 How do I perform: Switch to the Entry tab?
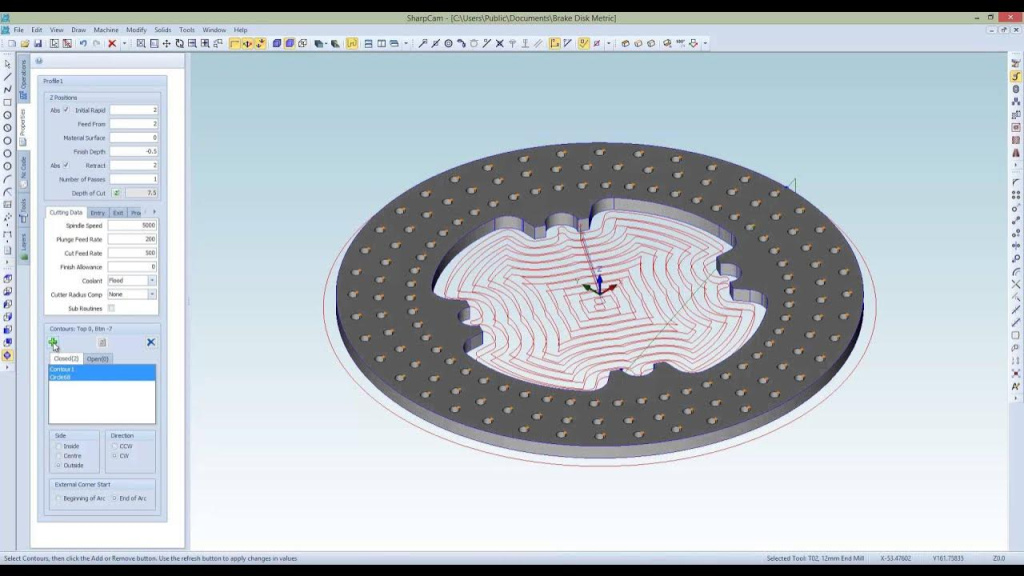pos(97,213)
